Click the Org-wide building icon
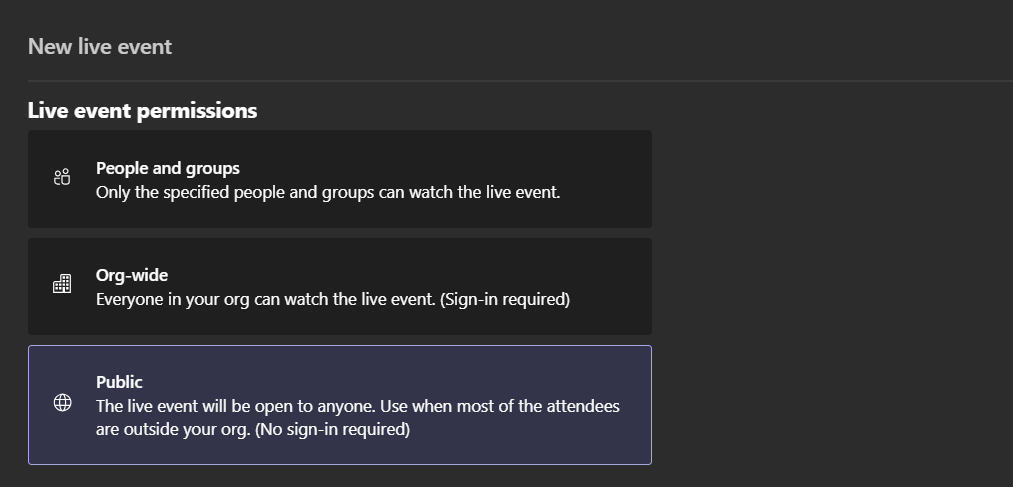Viewport: 1013px width, 487px height. click(62, 285)
